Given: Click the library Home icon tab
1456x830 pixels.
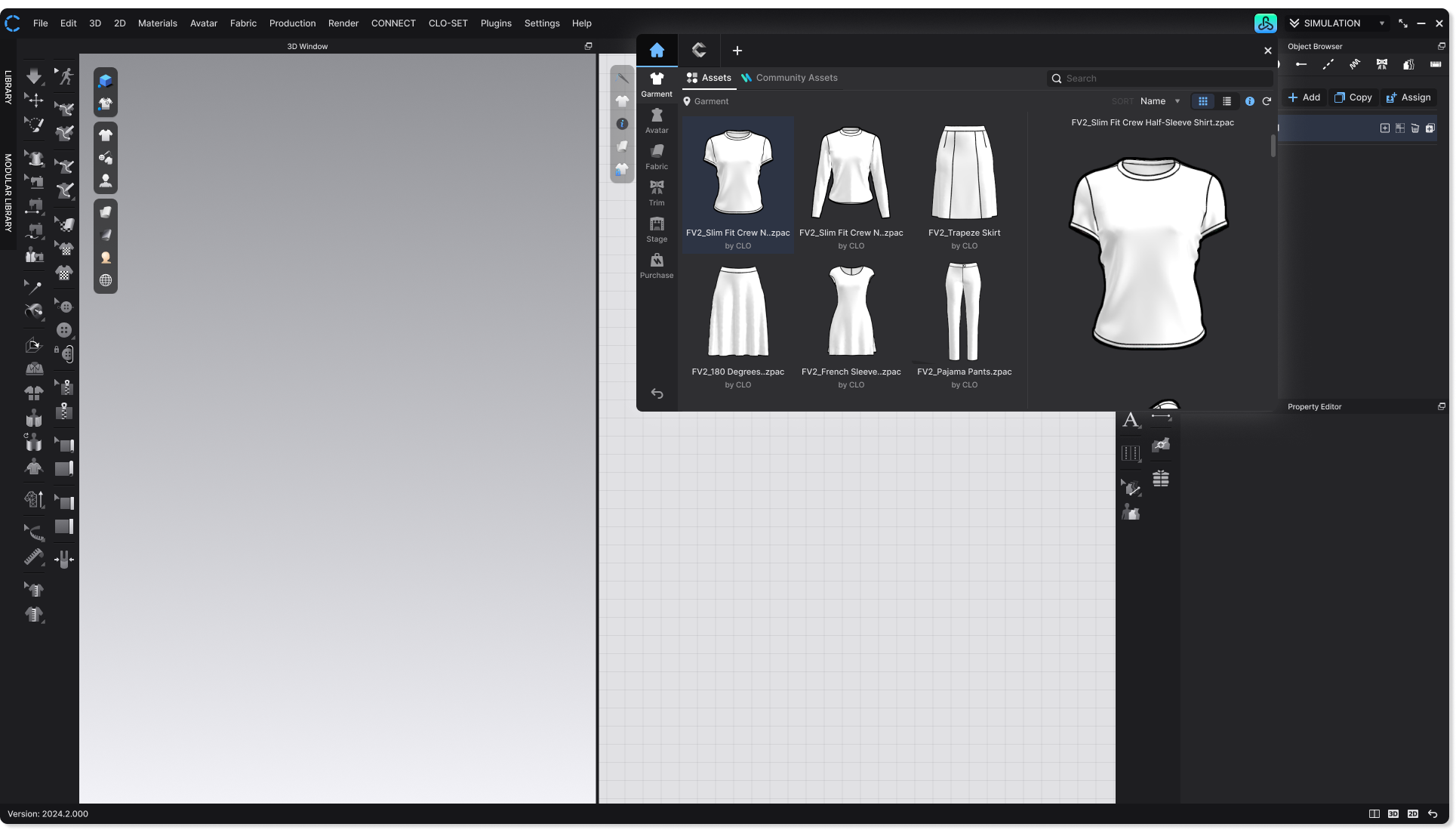Looking at the screenshot, I should (x=657, y=51).
